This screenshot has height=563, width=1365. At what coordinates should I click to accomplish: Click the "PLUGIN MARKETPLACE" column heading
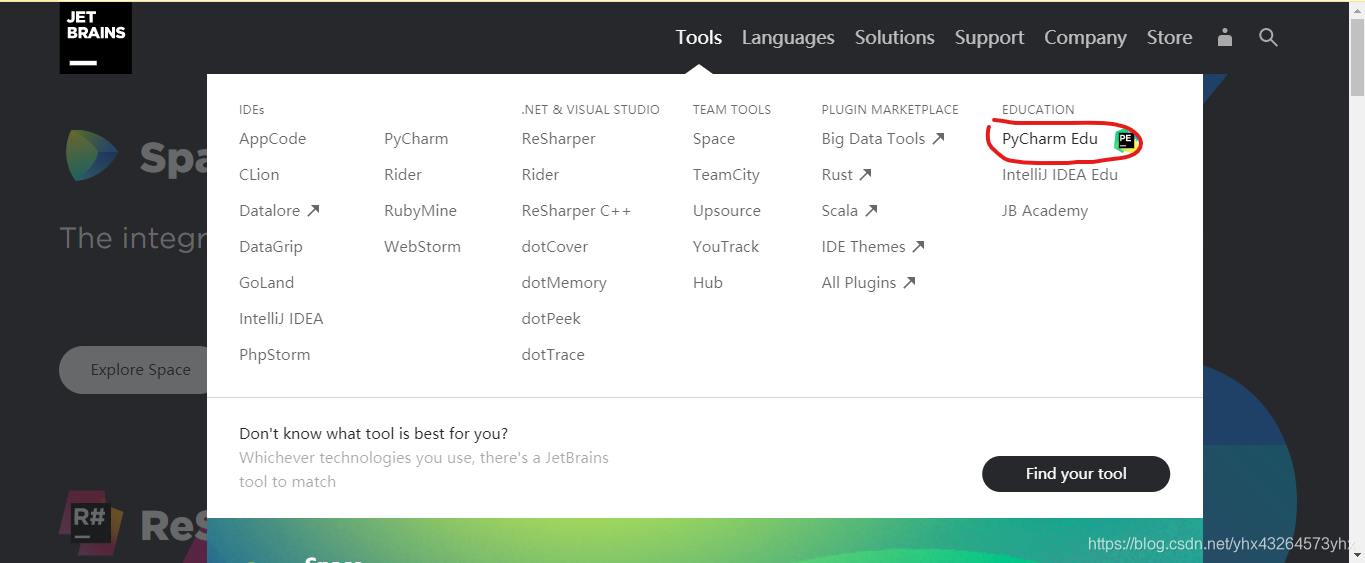pos(890,110)
